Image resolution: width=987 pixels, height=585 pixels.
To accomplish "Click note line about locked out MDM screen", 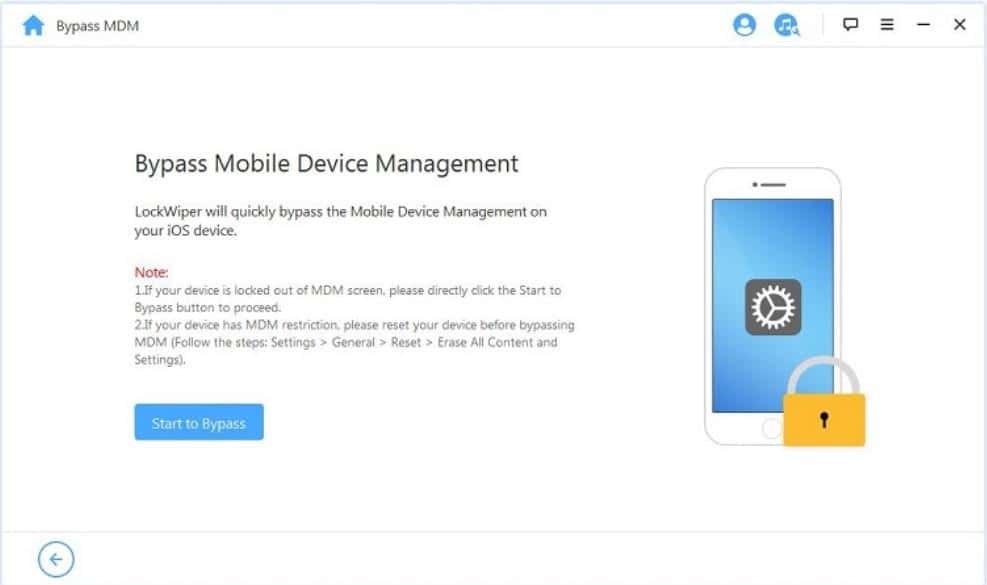I will 347,299.
